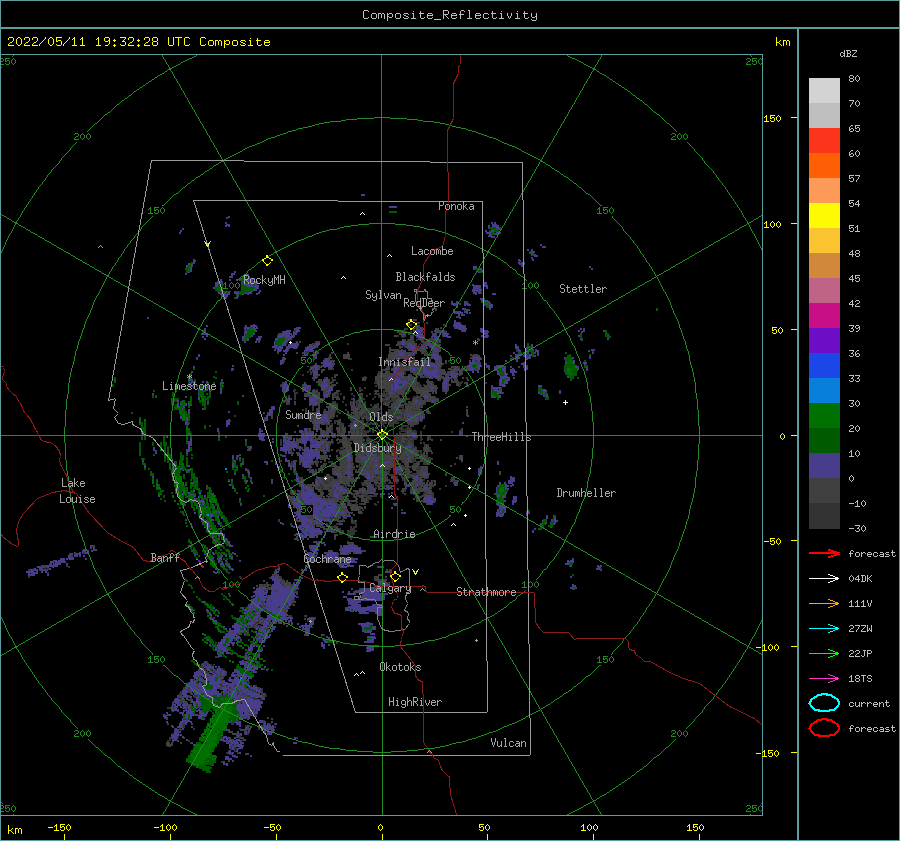Click the Calgary label

tap(390, 588)
